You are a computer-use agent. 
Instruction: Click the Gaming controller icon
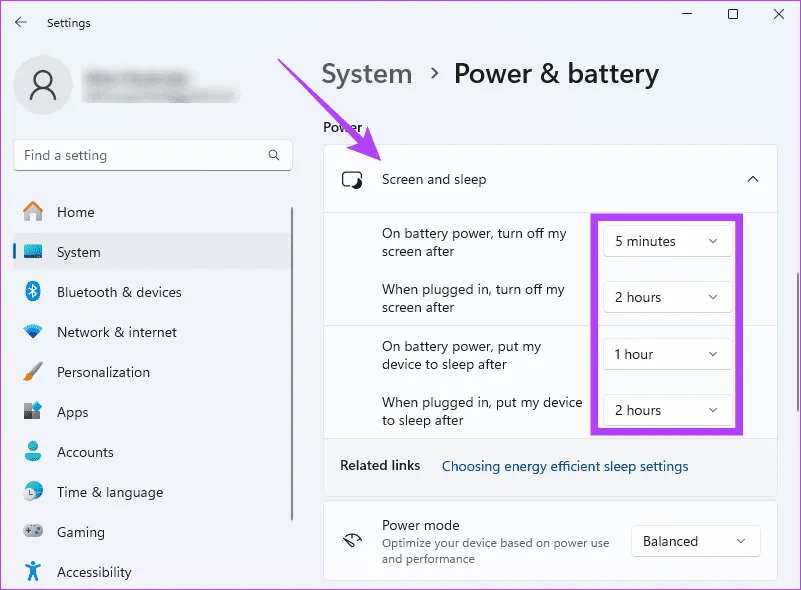coord(33,532)
